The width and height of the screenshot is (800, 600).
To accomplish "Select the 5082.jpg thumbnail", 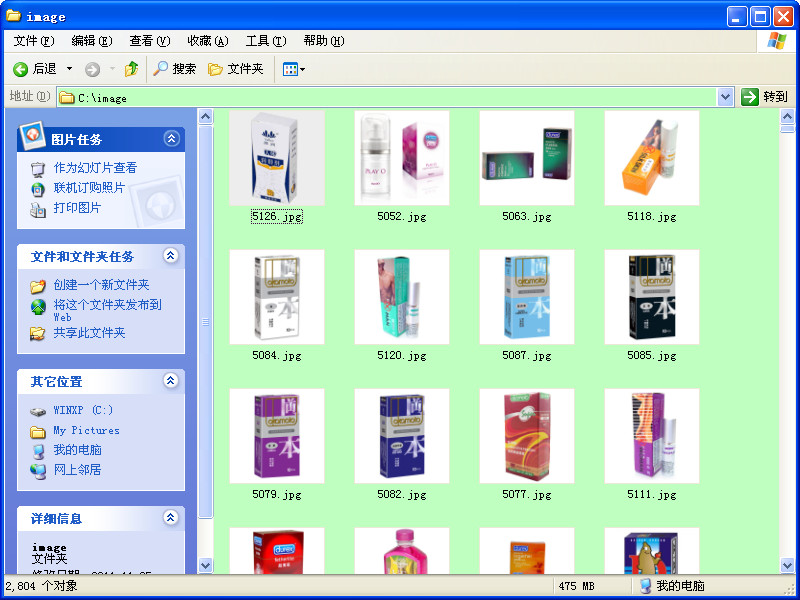I will point(402,436).
